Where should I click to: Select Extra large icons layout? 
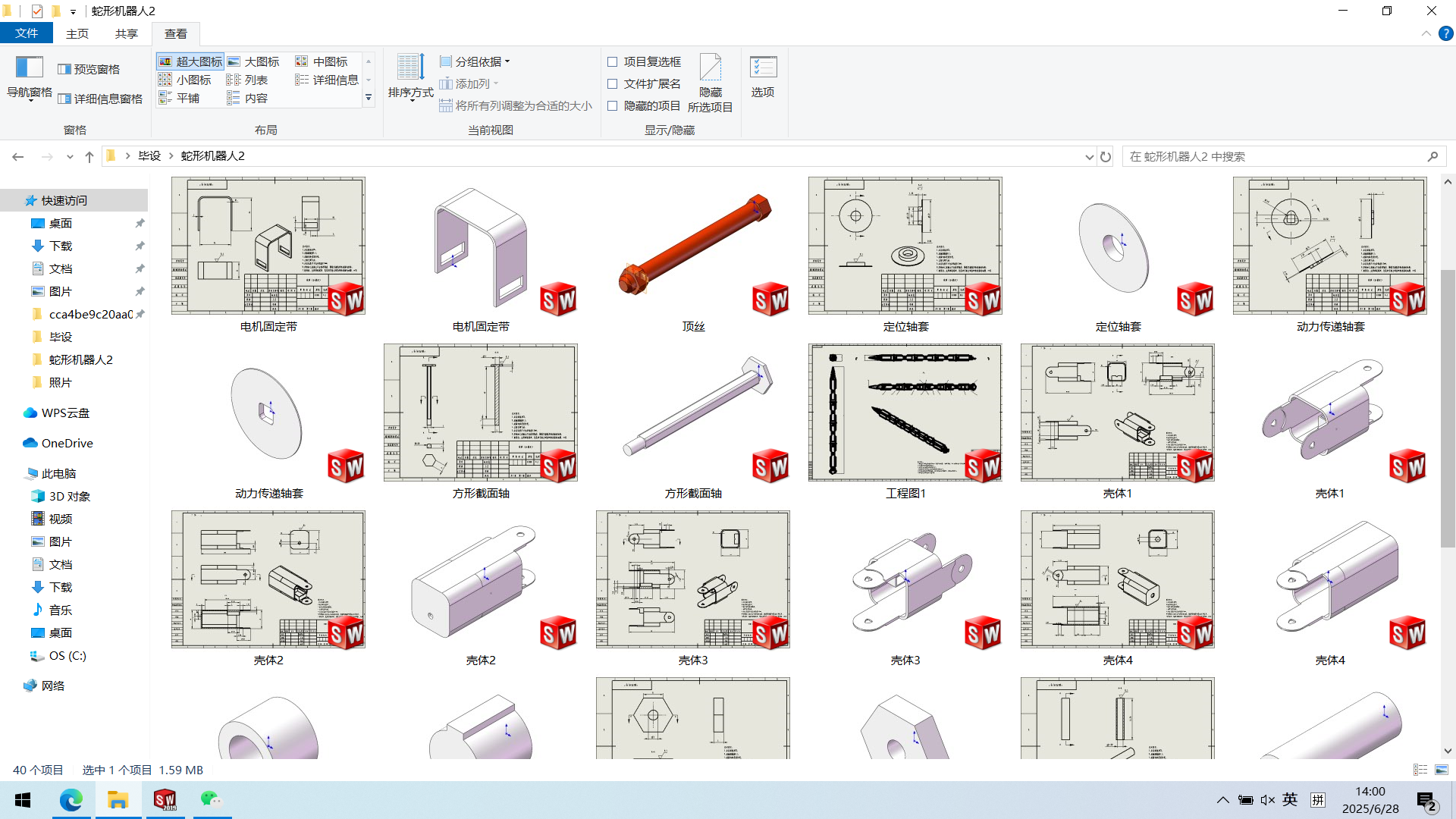(190, 61)
